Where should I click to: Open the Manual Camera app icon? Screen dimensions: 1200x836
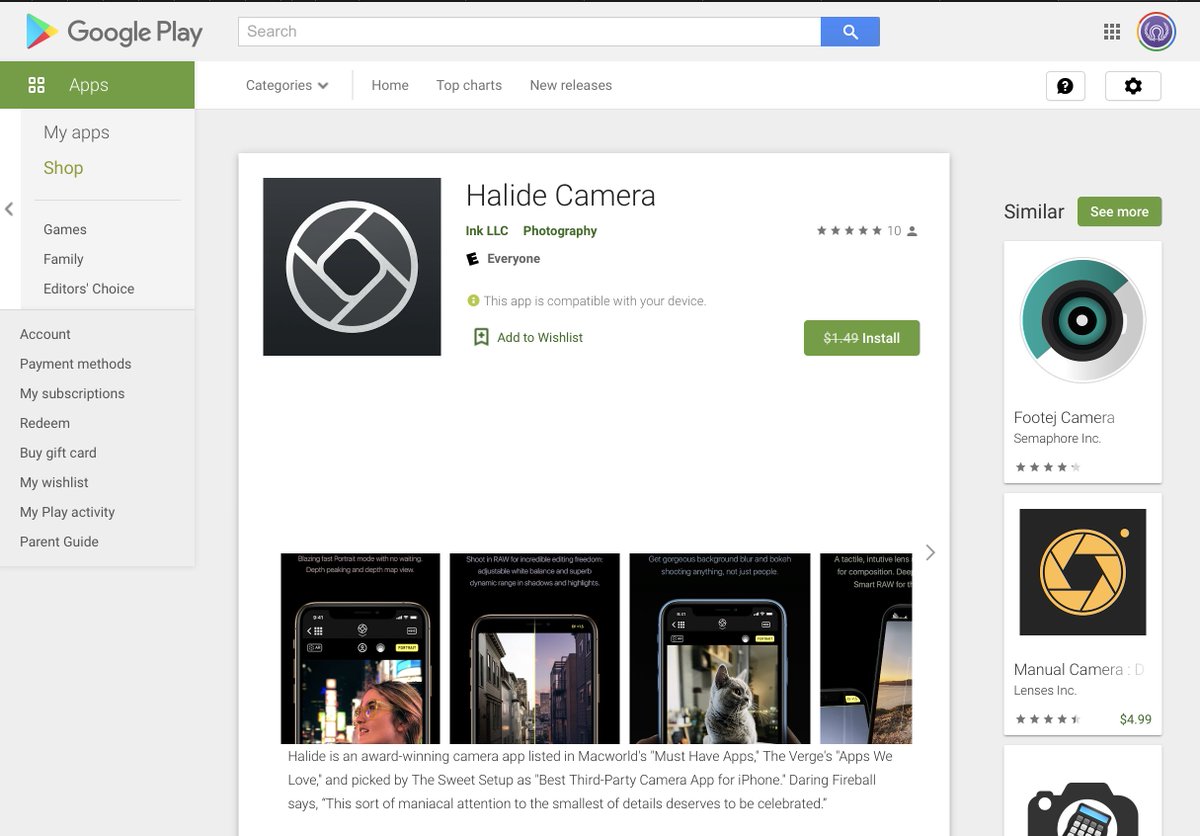(x=1083, y=572)
